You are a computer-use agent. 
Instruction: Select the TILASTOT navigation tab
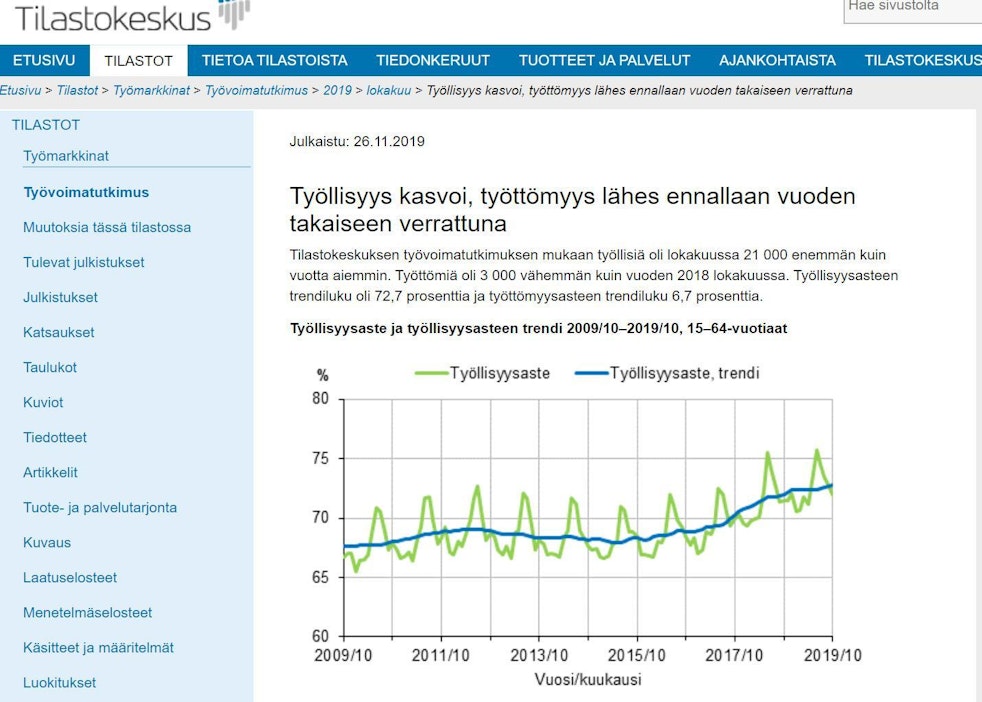[x=139, y=60]
